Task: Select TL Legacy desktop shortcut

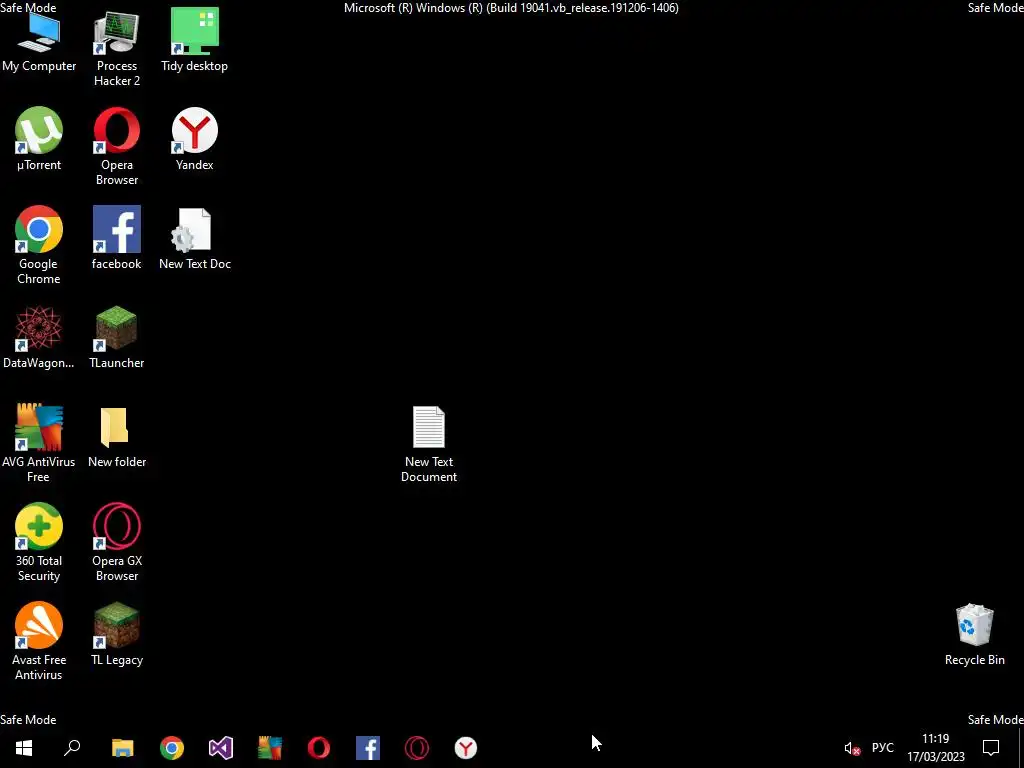Action: point(117,635)
